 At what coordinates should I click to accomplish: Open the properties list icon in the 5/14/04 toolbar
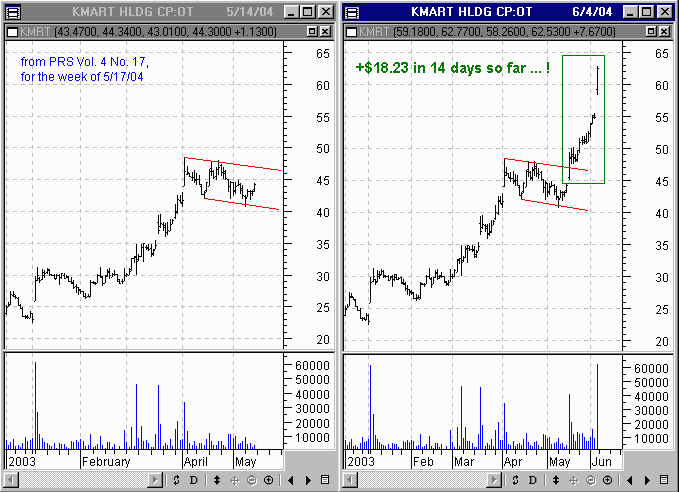click(325, 479)
